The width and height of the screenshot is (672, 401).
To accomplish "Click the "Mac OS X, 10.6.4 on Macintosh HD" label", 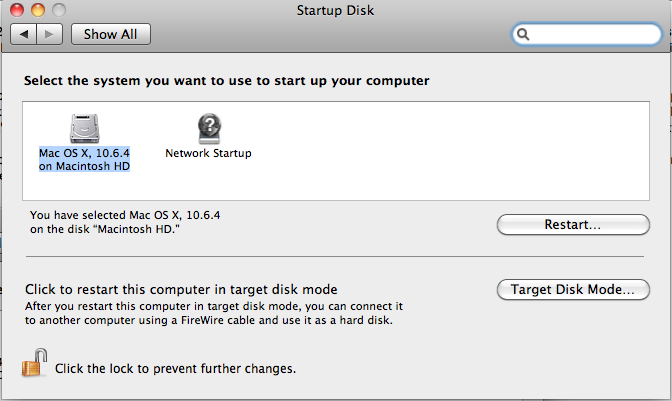I will pos(85,159).
